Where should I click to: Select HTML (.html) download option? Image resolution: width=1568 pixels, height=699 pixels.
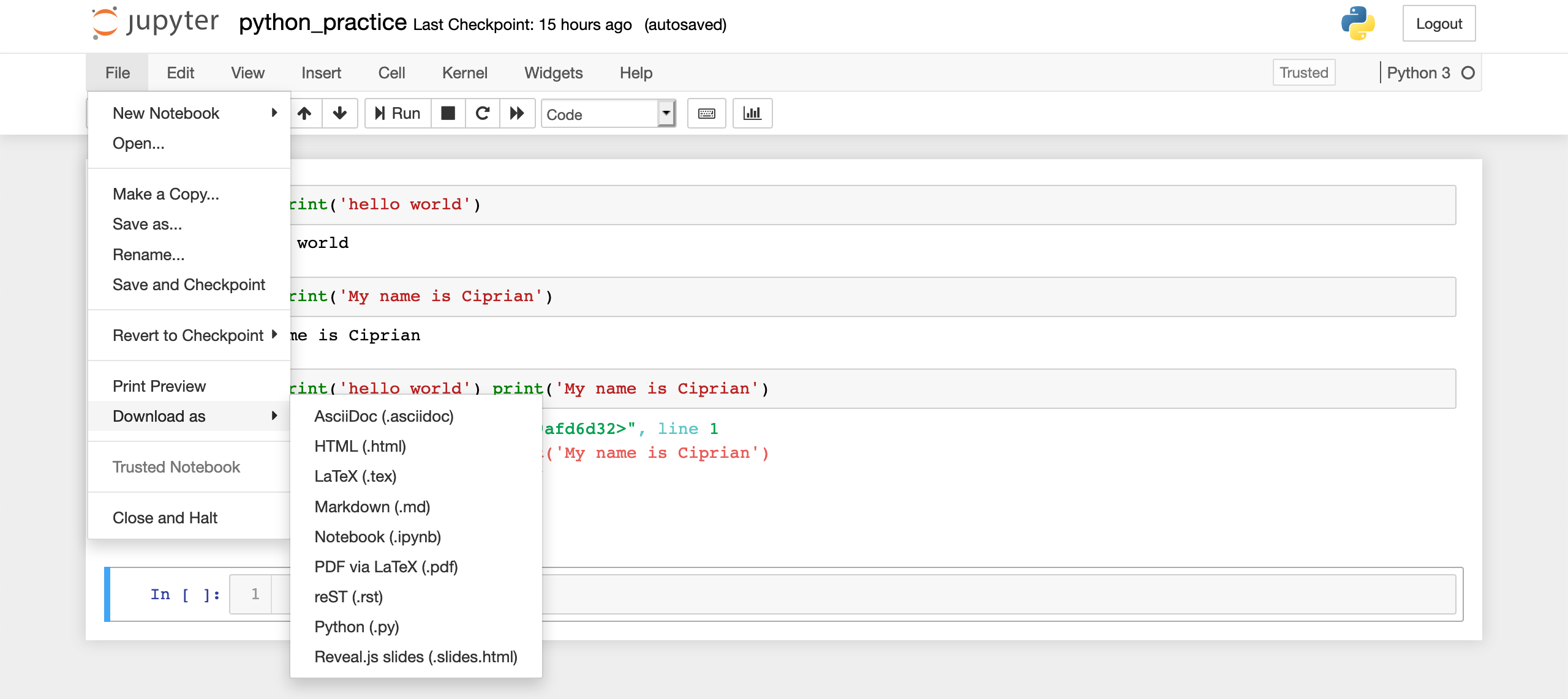[360, 446]
